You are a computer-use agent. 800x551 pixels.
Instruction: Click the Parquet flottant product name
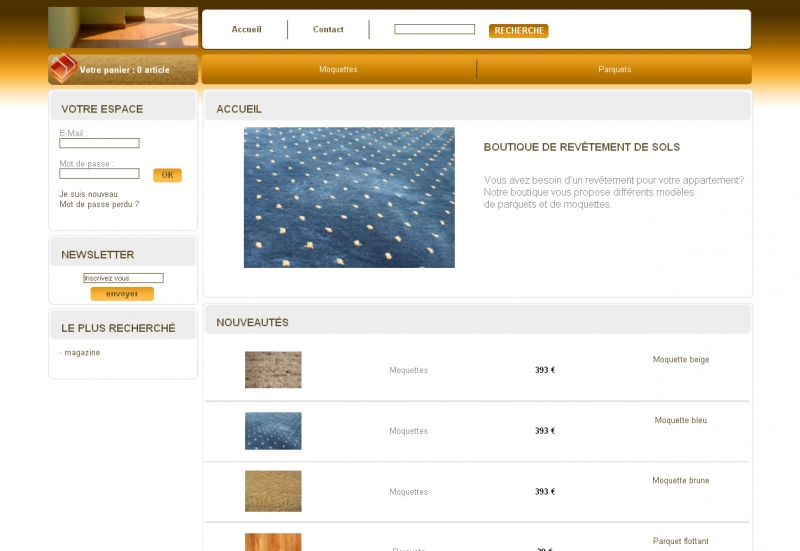pos(681,541)
